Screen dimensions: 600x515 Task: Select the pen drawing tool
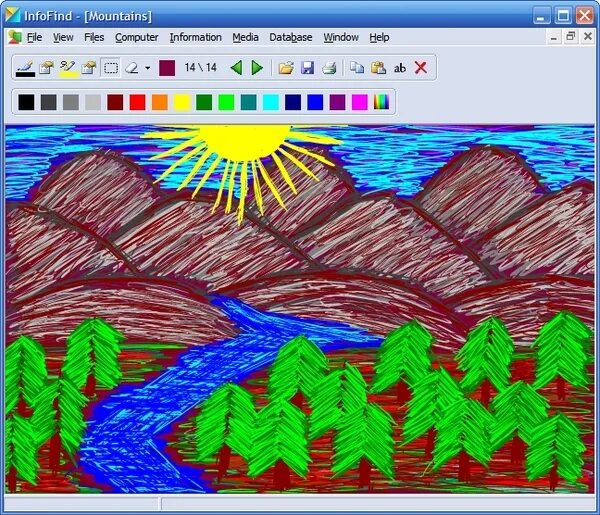point(25,68)
